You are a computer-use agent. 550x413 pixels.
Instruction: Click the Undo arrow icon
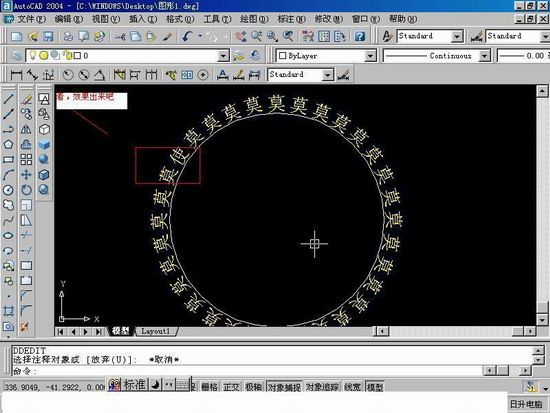[187, 36]
